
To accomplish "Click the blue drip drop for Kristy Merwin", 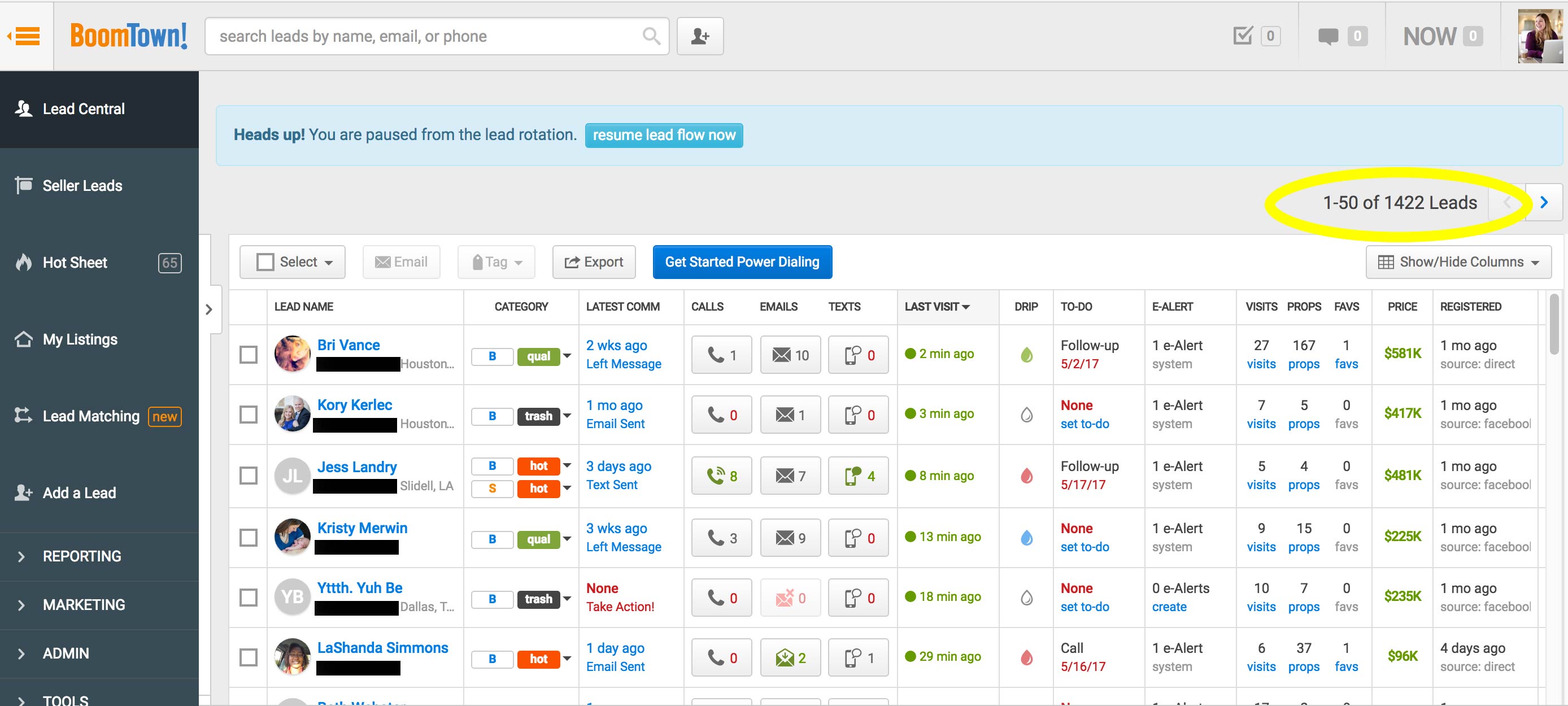I will 1026,538.
